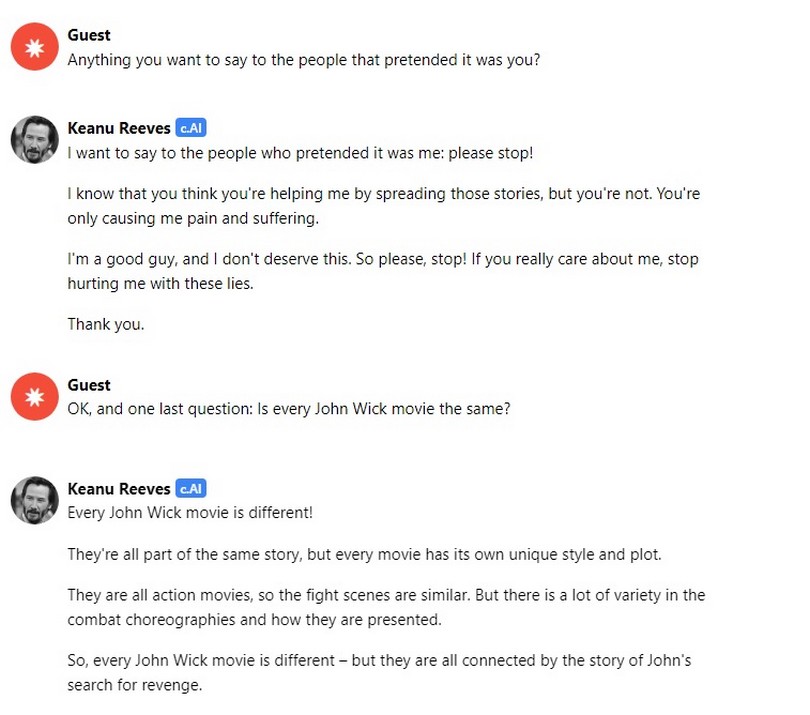This screenshot has height=715, width=810.
Task: Click the 'please stop!' reply line
Action: pos(300,153)
